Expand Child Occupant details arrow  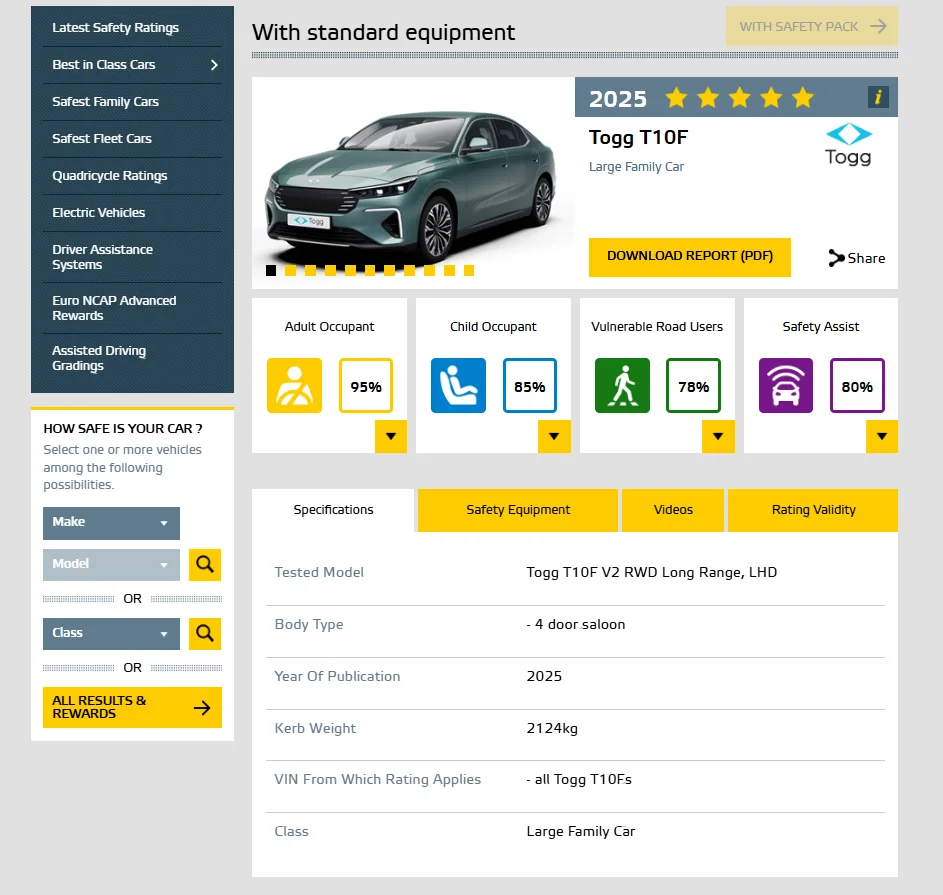(x=554, y=437)
